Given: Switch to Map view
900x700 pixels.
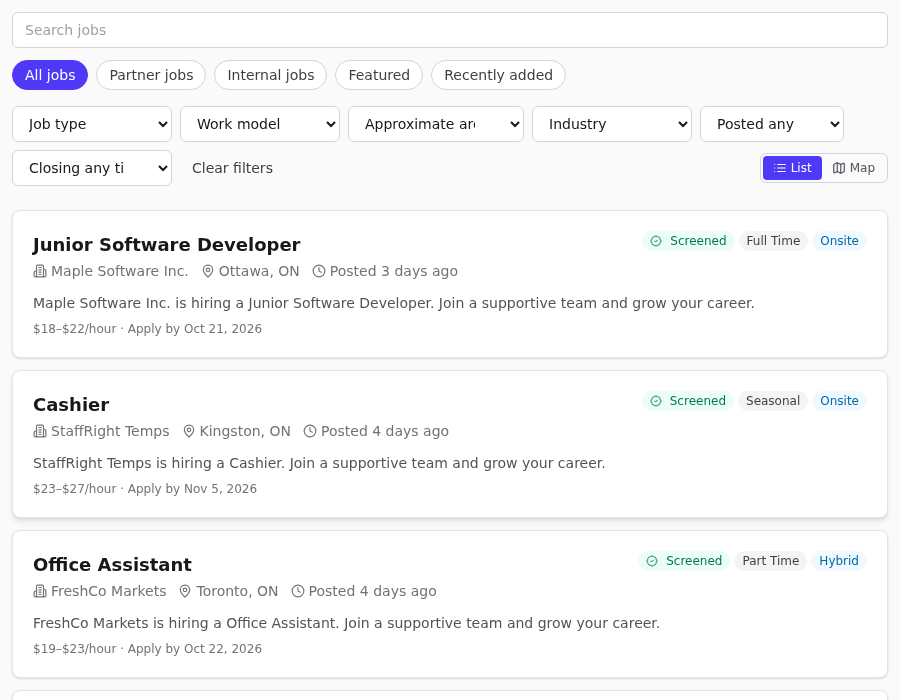Looking at the screenshot, I should (x=854, y=168).
